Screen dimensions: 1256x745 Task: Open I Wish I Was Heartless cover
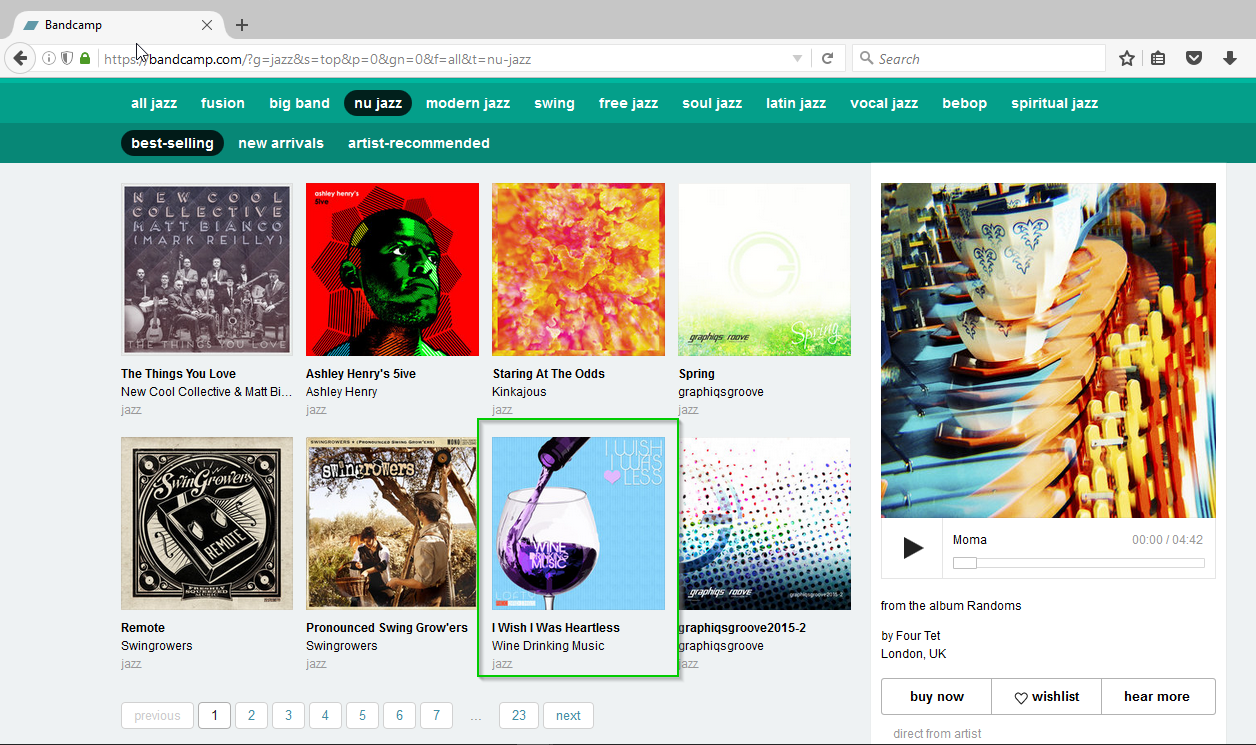click(578, 523)
